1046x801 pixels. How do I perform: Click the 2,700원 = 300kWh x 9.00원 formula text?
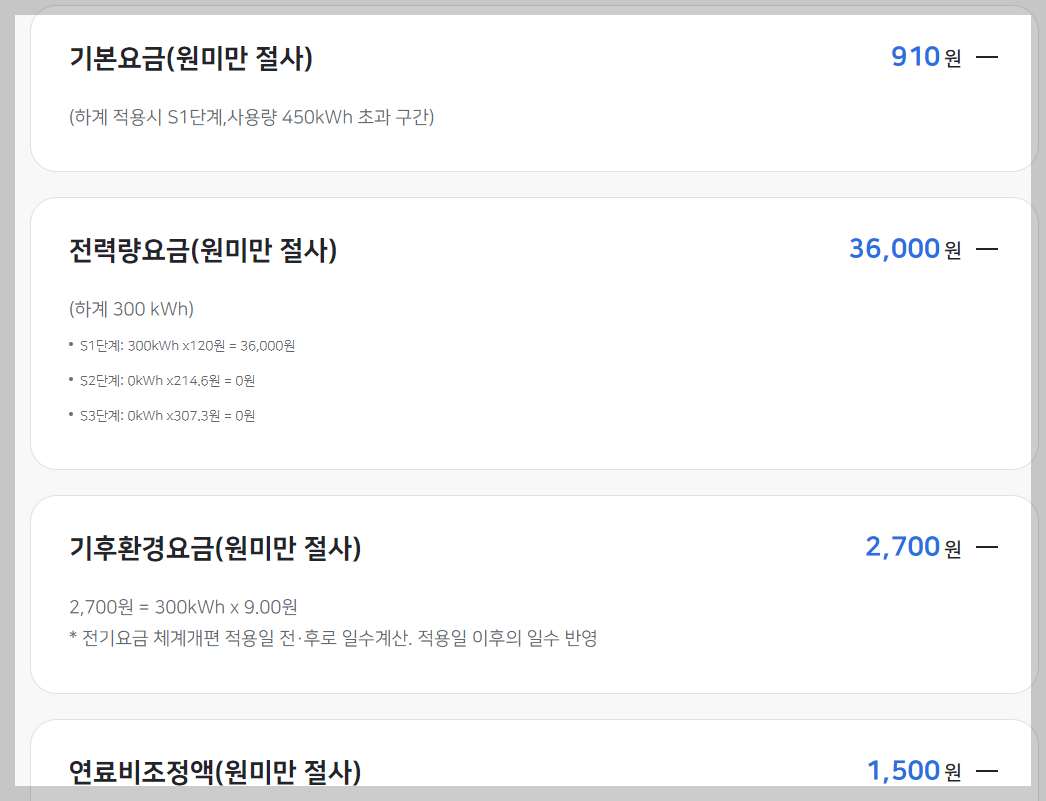185,606
